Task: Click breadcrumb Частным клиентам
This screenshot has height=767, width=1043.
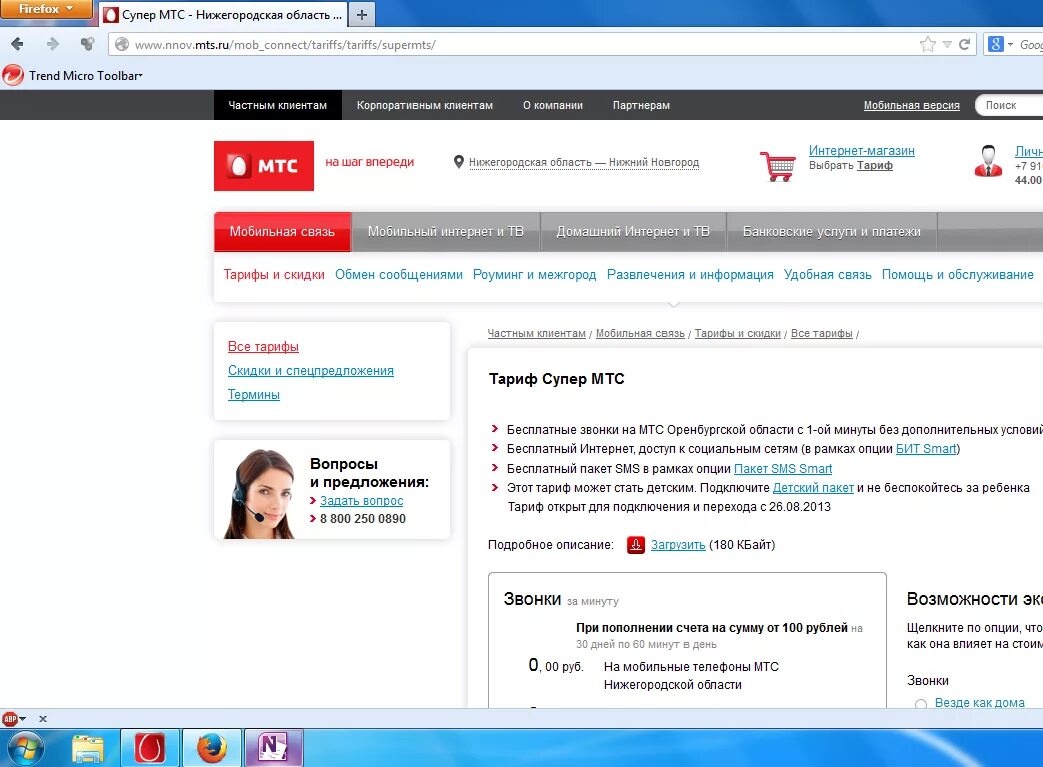Action: coord(537,333)
